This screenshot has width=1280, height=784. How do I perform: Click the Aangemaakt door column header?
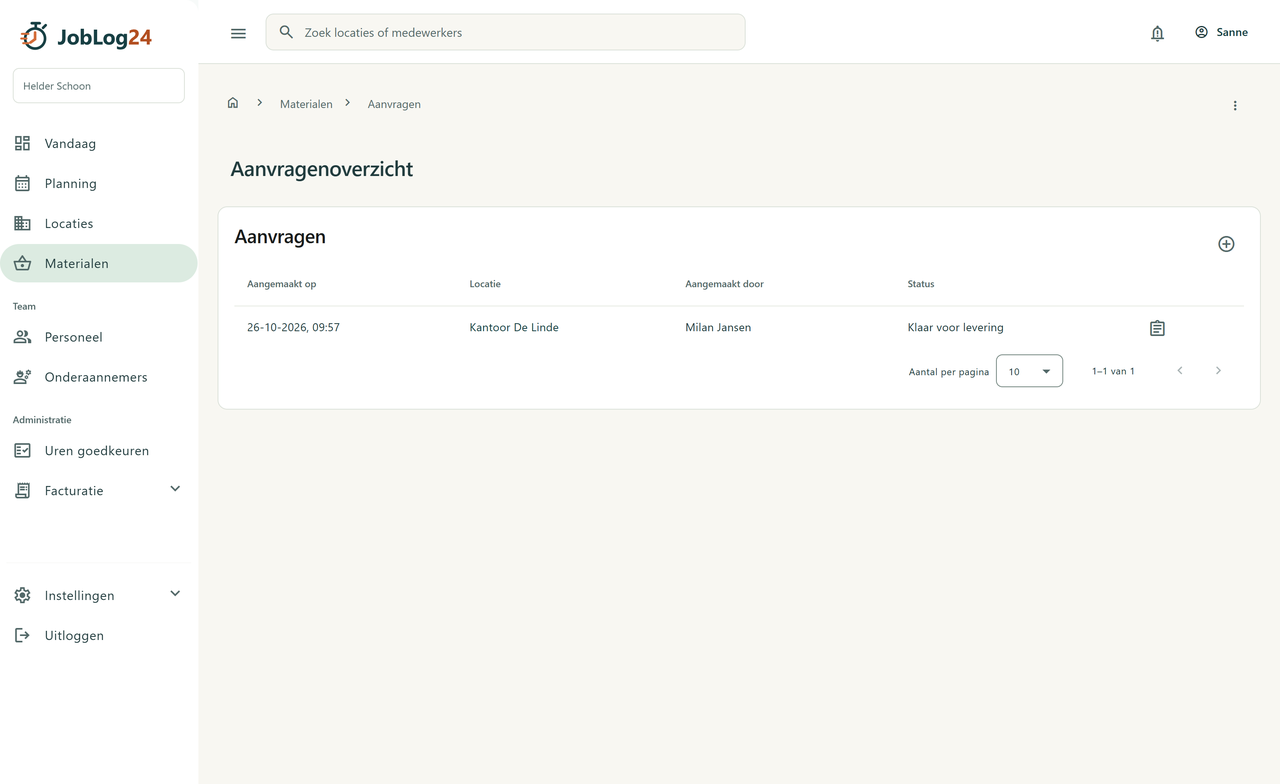pos(724,284)
